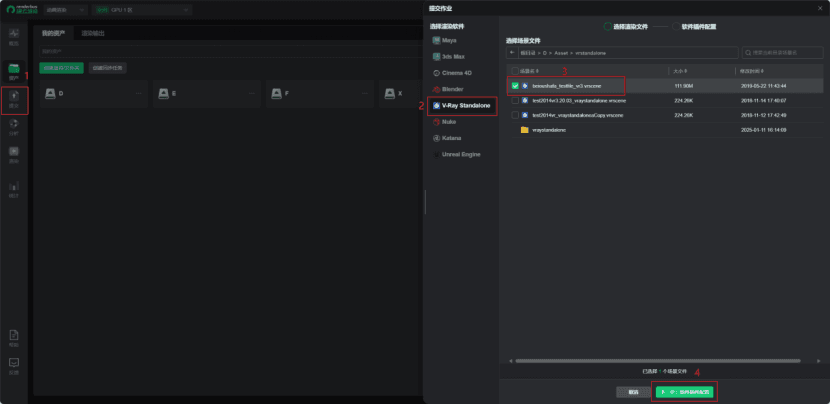830x404 pixels.
Task: Click file icon of test2014vr3.20.03_vraystandalone.vrscene
Action: (x=525, y=100)
